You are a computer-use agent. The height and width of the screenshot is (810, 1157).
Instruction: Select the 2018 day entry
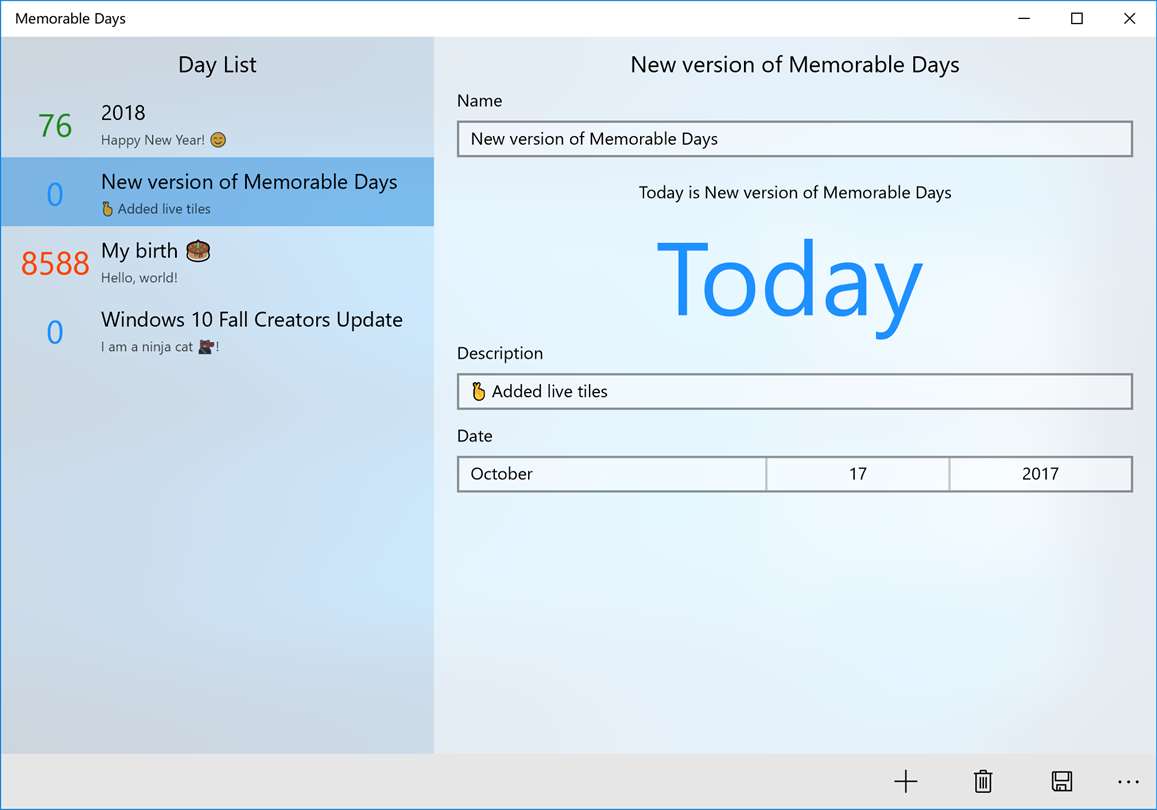[x=217, y=123]
